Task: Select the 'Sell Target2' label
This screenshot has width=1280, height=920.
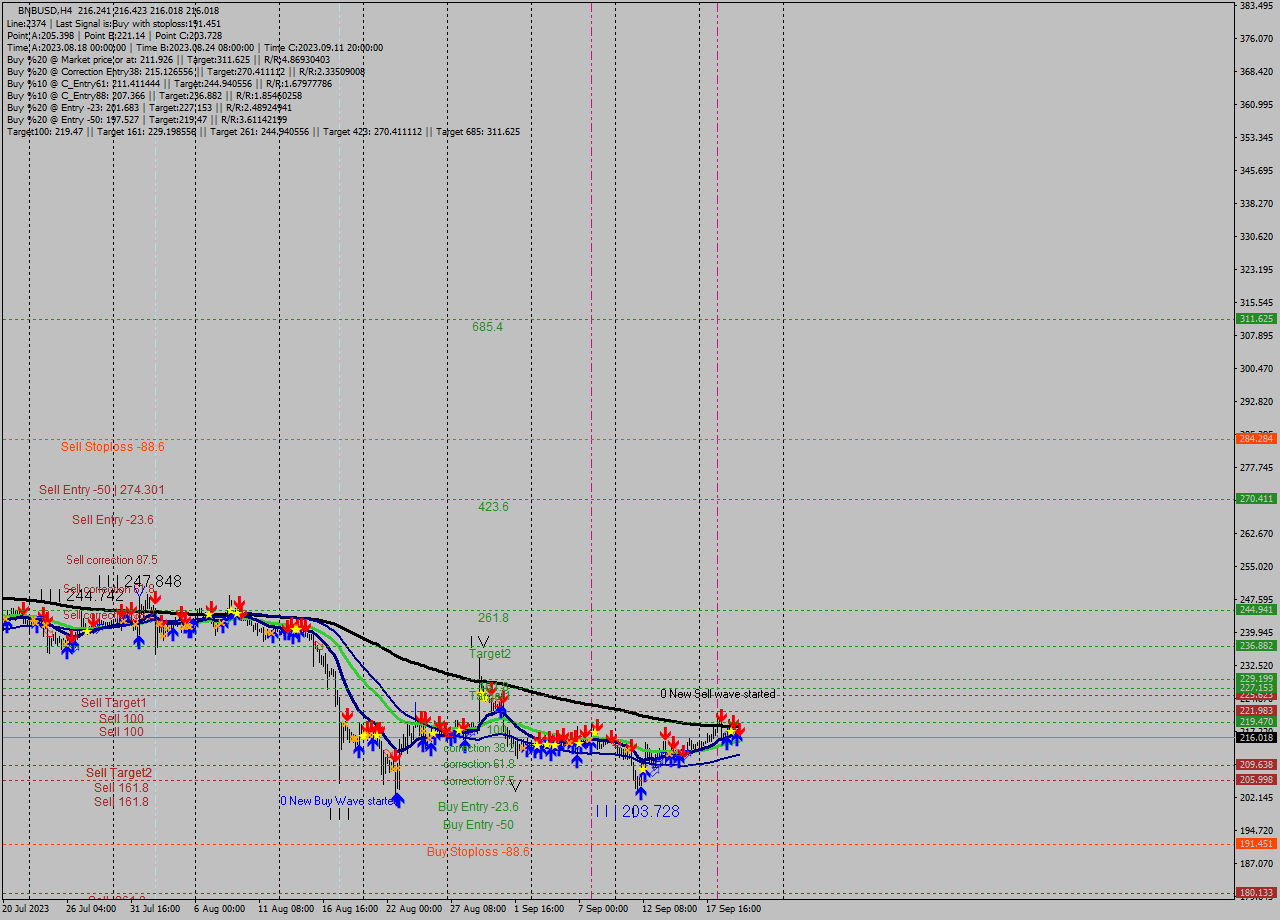Action: coord(119,773)
